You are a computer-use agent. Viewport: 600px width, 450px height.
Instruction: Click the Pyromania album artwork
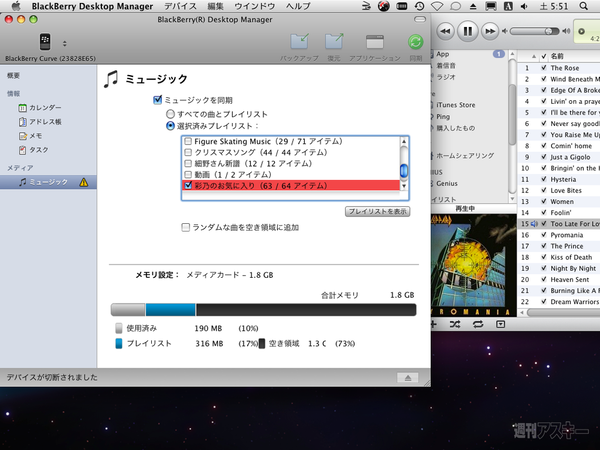click(474, 265)
